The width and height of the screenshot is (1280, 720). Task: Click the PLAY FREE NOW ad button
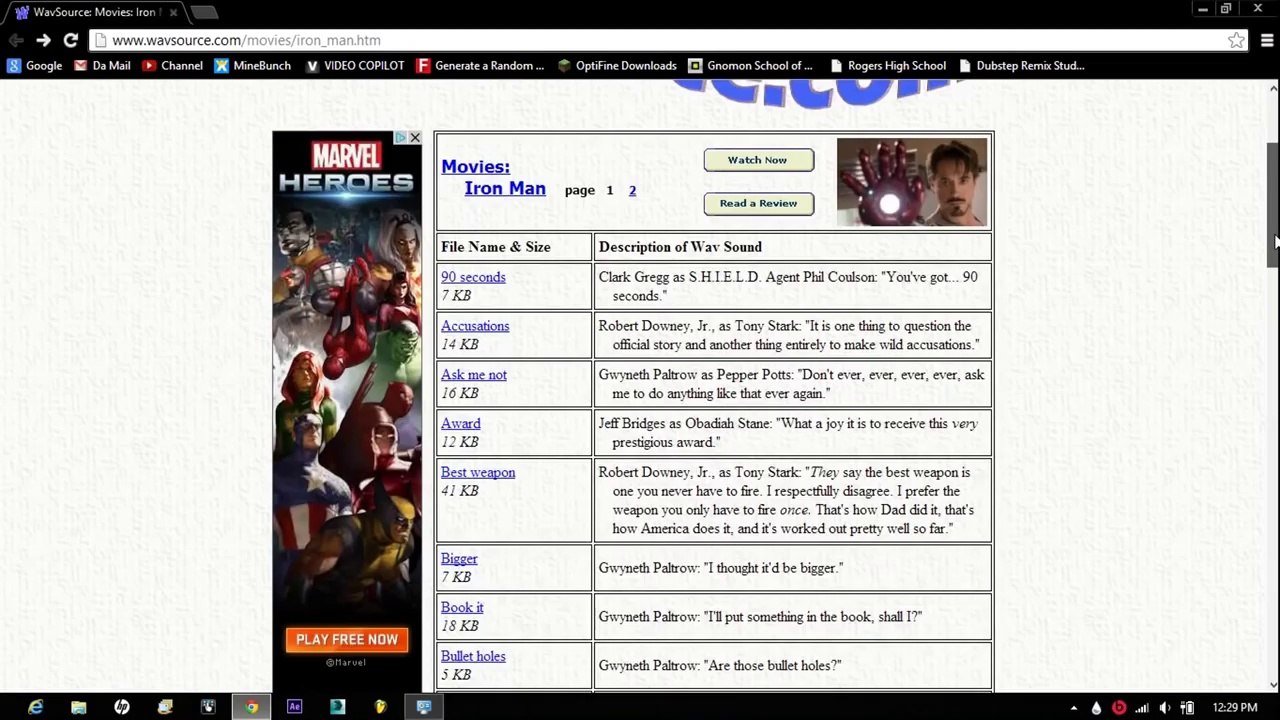coord(347,640)
